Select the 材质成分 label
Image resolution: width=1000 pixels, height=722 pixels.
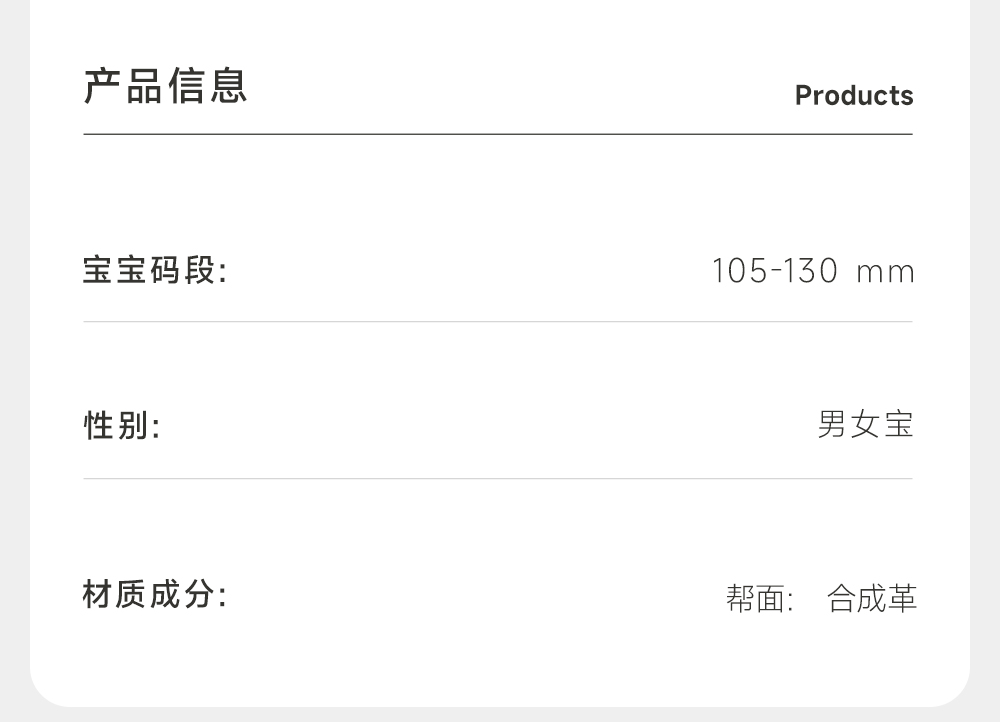[x=154, y=596]
